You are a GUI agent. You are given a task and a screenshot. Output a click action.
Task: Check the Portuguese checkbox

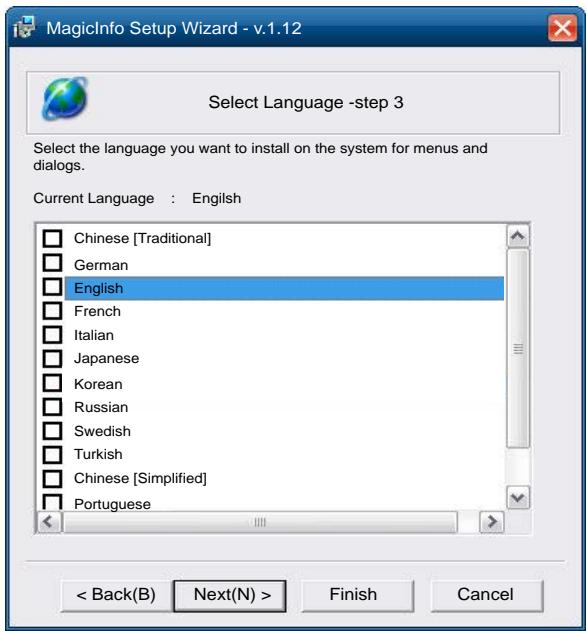coord(52,502)
